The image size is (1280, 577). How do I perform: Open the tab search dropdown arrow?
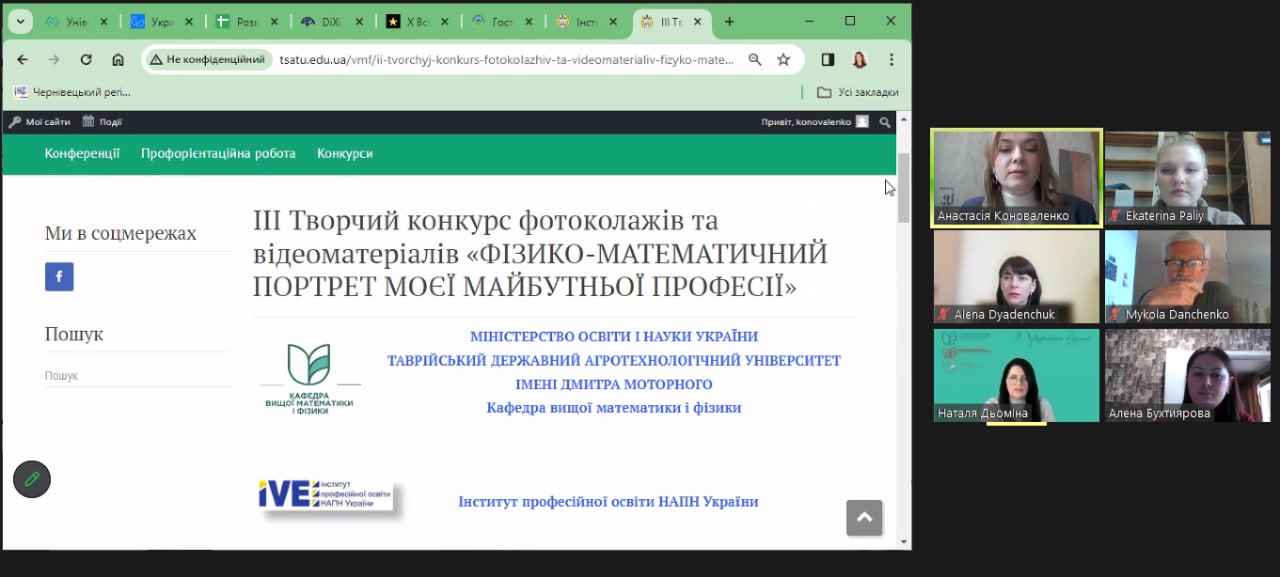tap(19, 21)
